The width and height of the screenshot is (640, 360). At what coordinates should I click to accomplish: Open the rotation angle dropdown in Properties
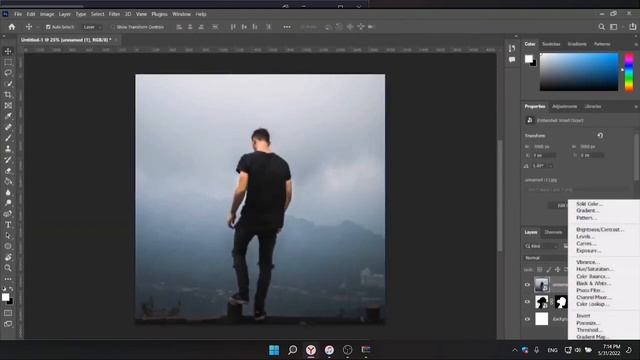tap(551, 166)
